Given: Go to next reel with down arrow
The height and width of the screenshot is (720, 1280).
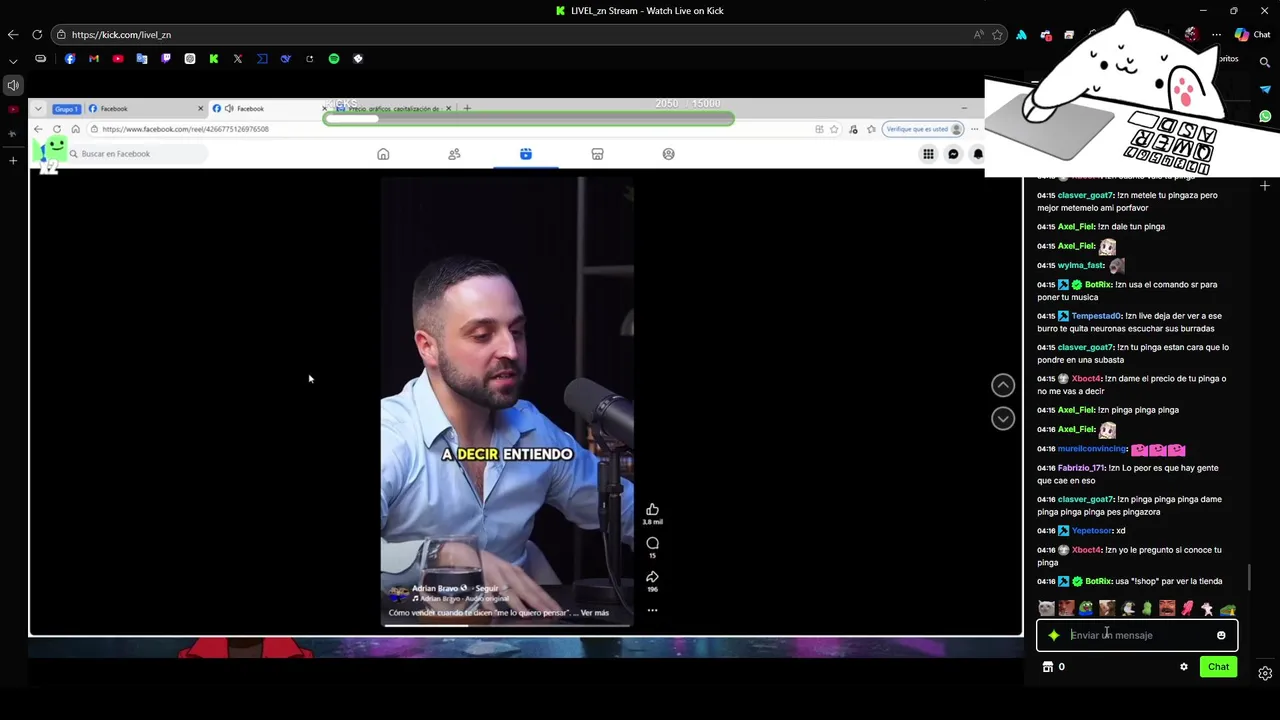Looking at the screenshot, I should click(x=1003, y=418).
